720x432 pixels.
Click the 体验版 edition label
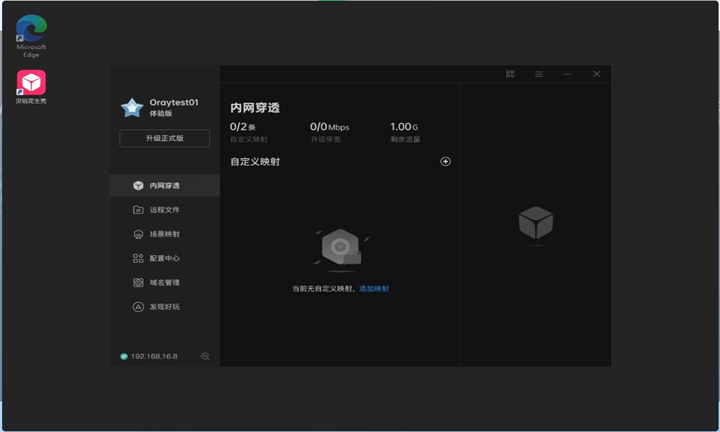tap(161, 113)
